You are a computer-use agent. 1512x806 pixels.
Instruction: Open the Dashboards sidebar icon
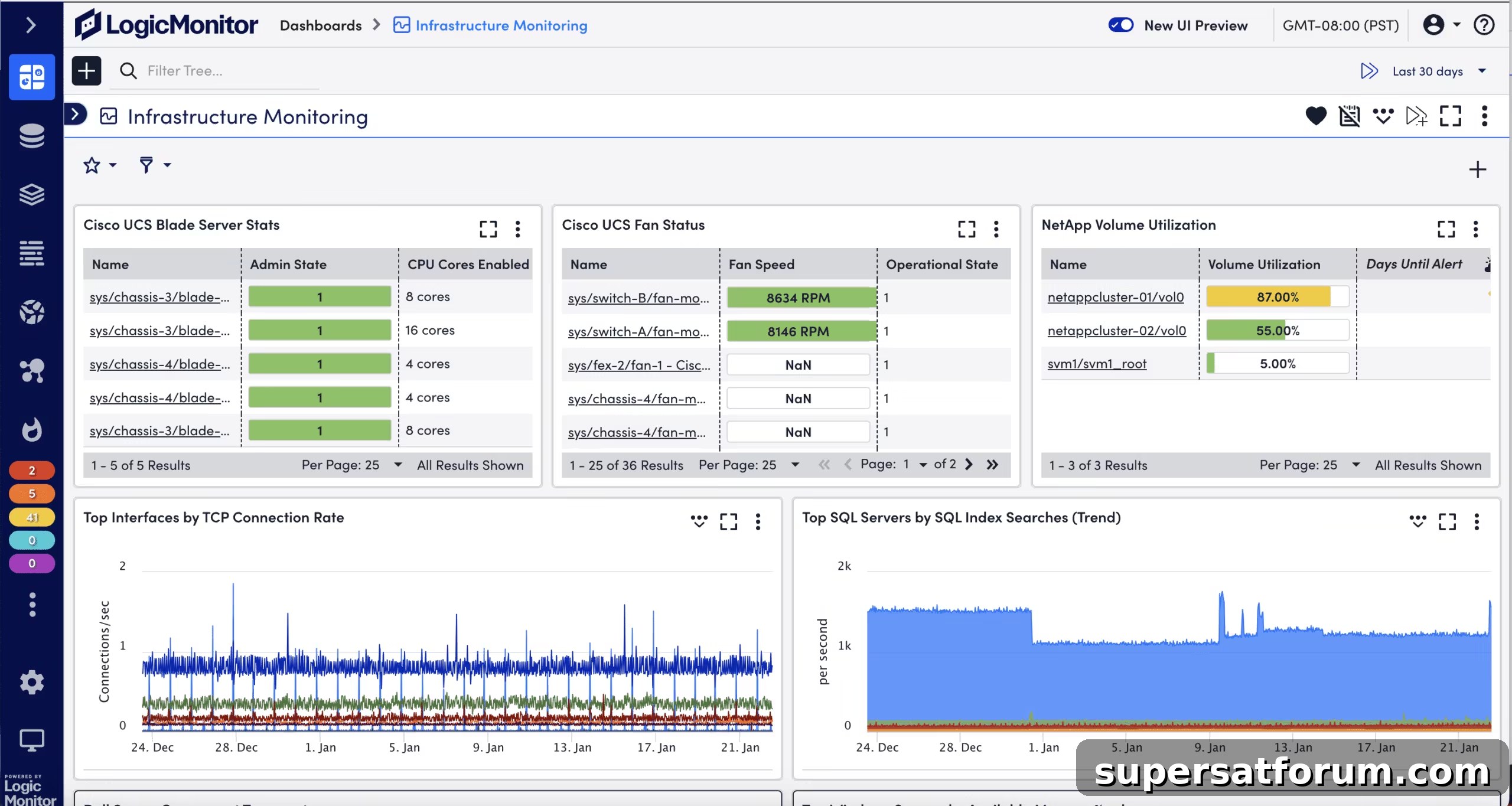coord(32,77)
